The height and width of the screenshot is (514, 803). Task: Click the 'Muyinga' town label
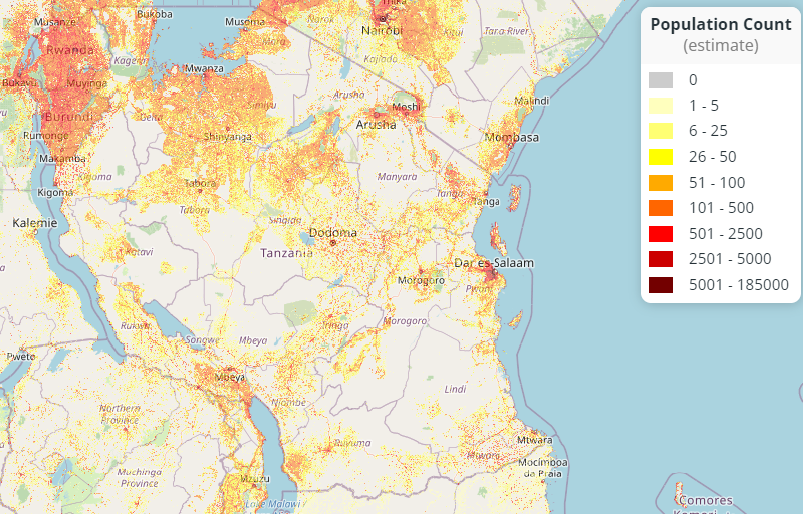click(87, 83)
